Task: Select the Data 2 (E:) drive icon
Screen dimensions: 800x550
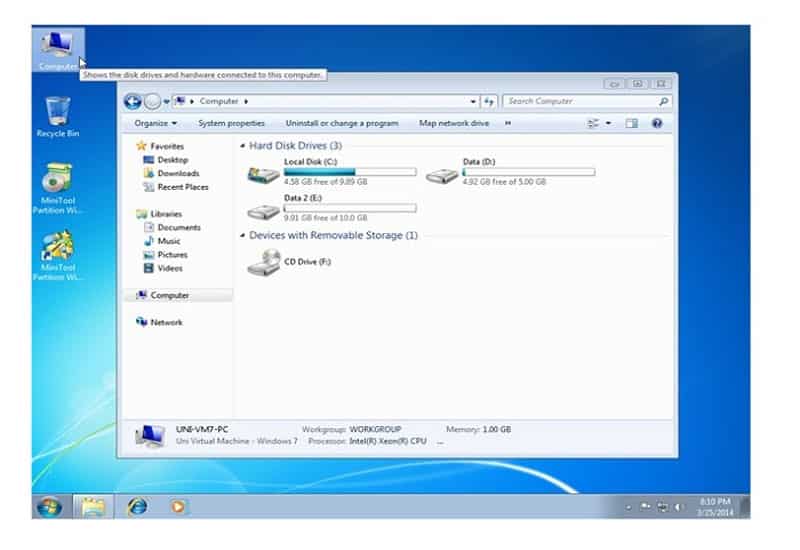Action: pos(264,212)
